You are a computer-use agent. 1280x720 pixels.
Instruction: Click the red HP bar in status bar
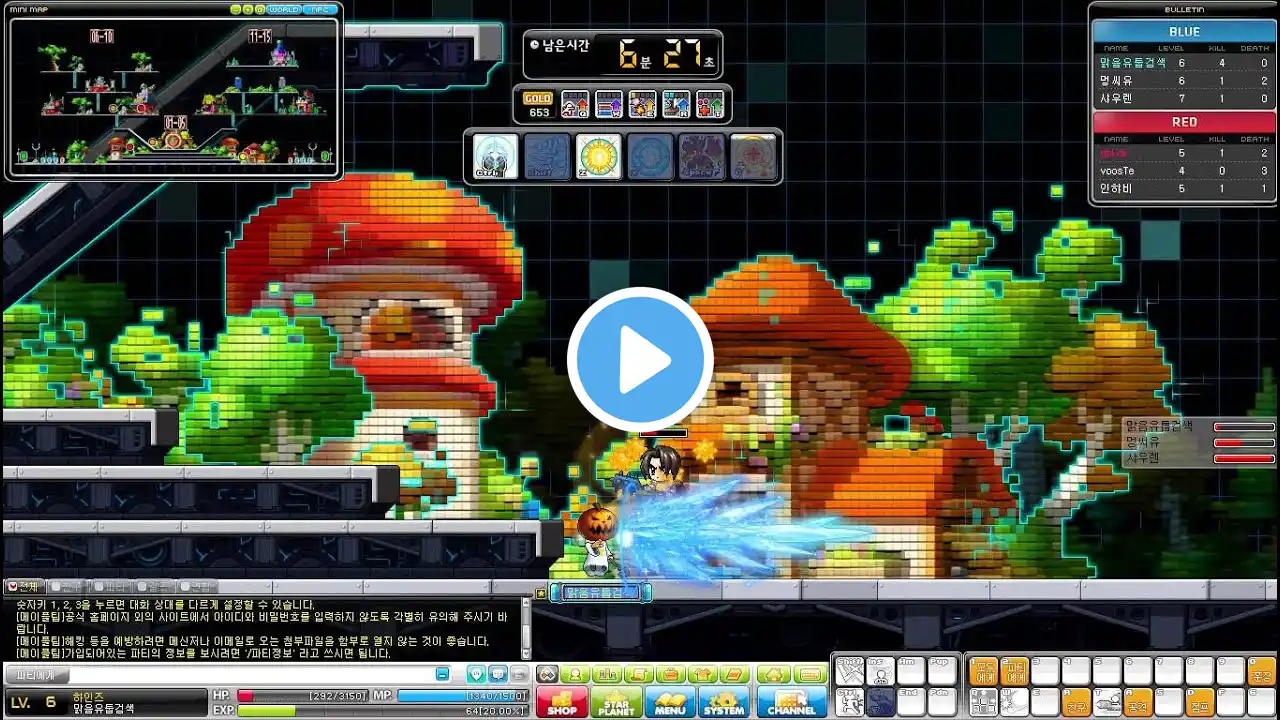(x=302, y=696)
